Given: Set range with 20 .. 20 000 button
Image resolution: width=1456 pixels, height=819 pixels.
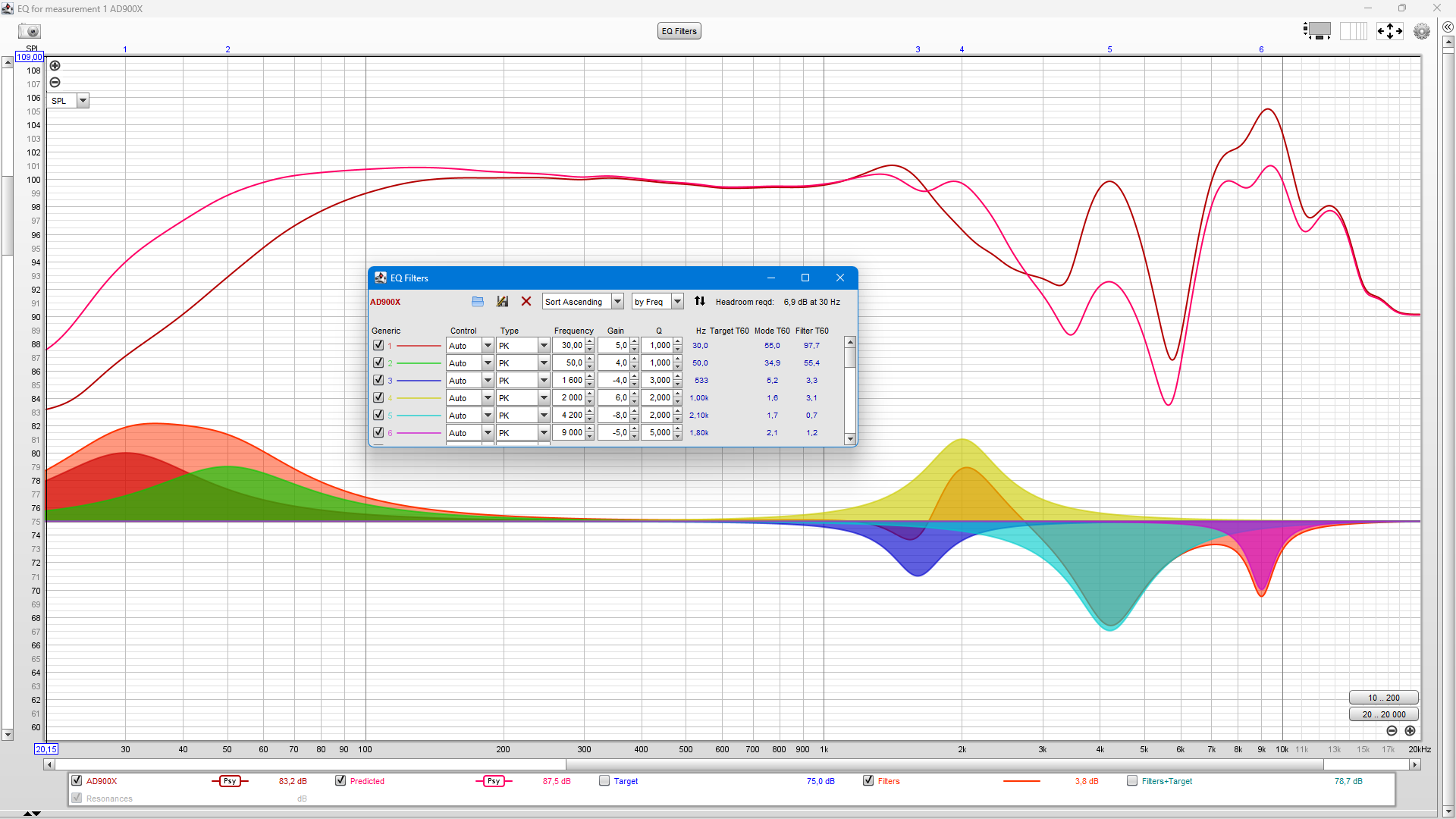Looking at the screenshot, I should [x=1383, y=714].
